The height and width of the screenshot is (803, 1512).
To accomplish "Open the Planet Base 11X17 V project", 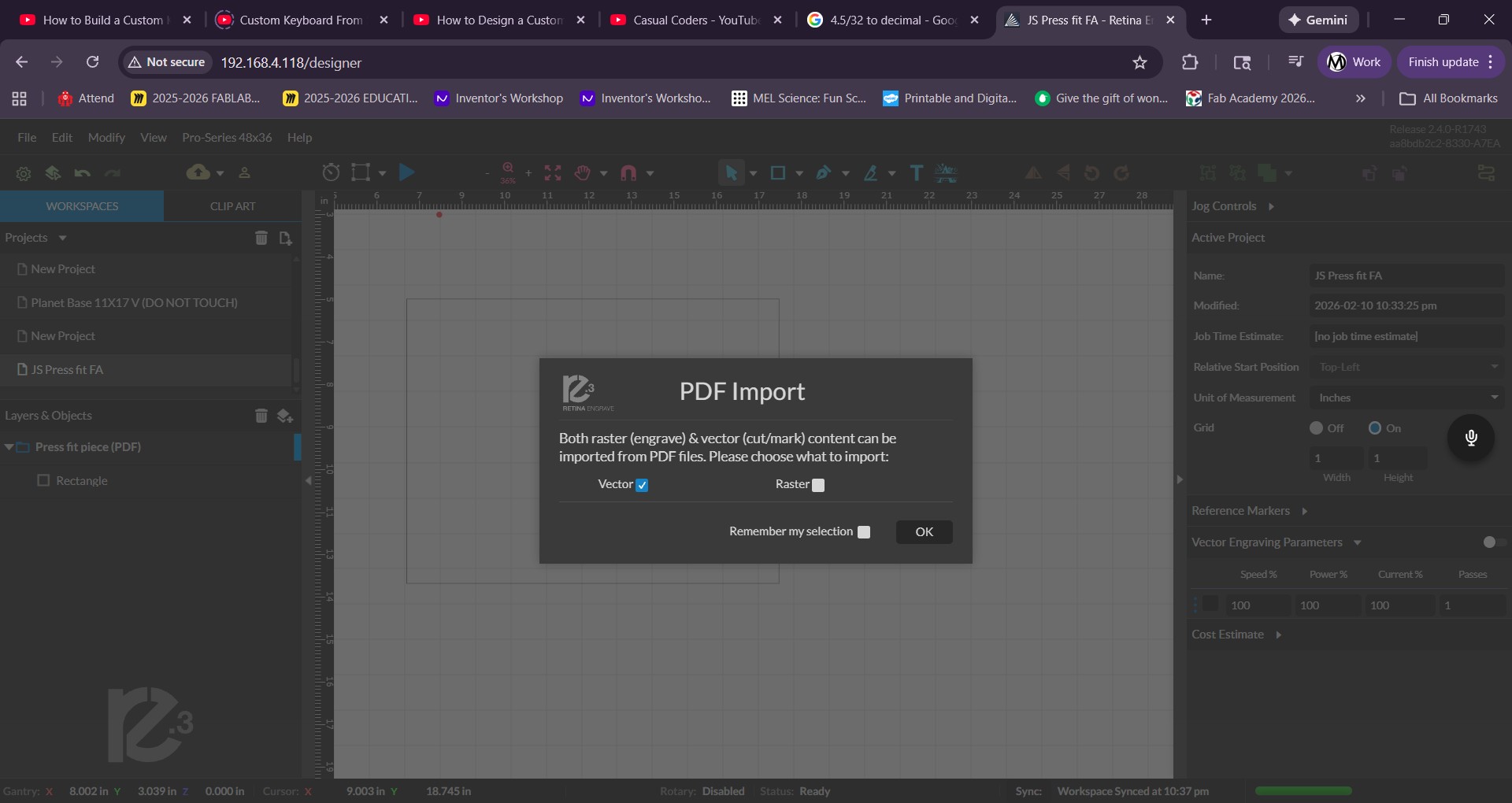I will [x=146, y=302].
